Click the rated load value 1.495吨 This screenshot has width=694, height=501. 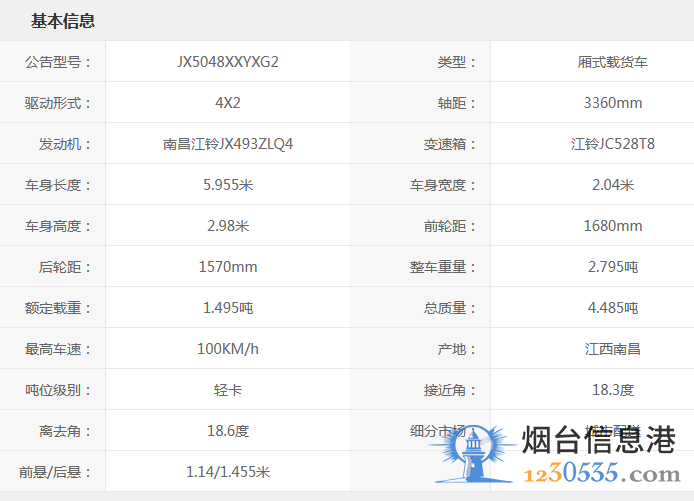coord(228,308)
